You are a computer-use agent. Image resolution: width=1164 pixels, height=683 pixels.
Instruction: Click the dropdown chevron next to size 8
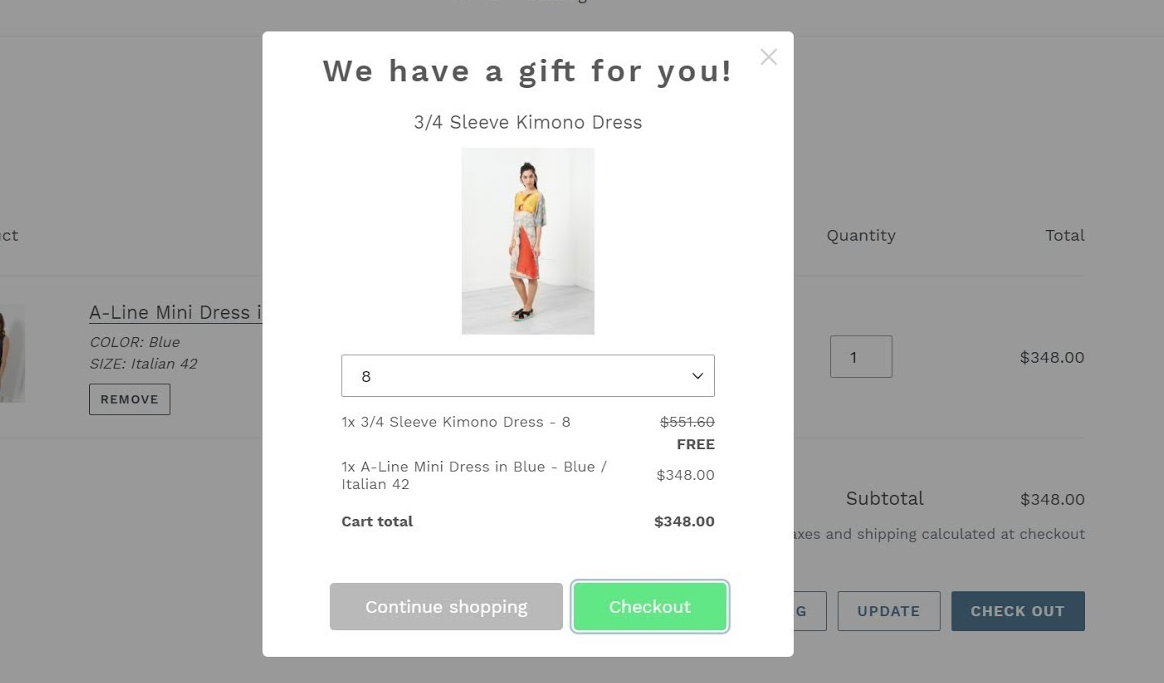click(697, 375)
